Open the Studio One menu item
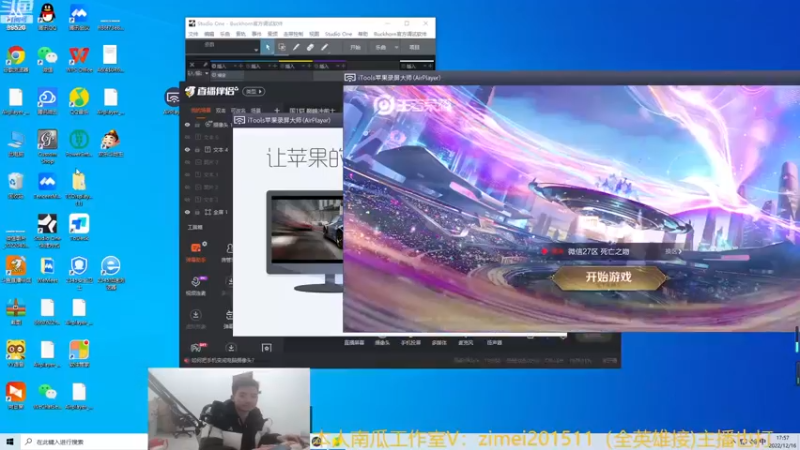 tap(338, 34)
